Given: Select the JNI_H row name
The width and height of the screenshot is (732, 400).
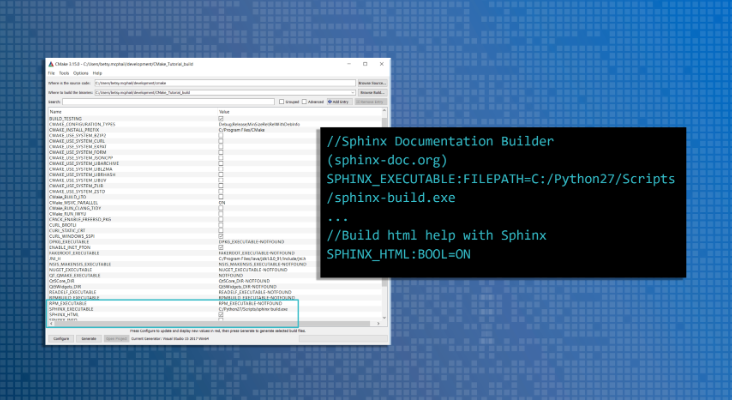Looking at the screenshot, I should point(55,259).
